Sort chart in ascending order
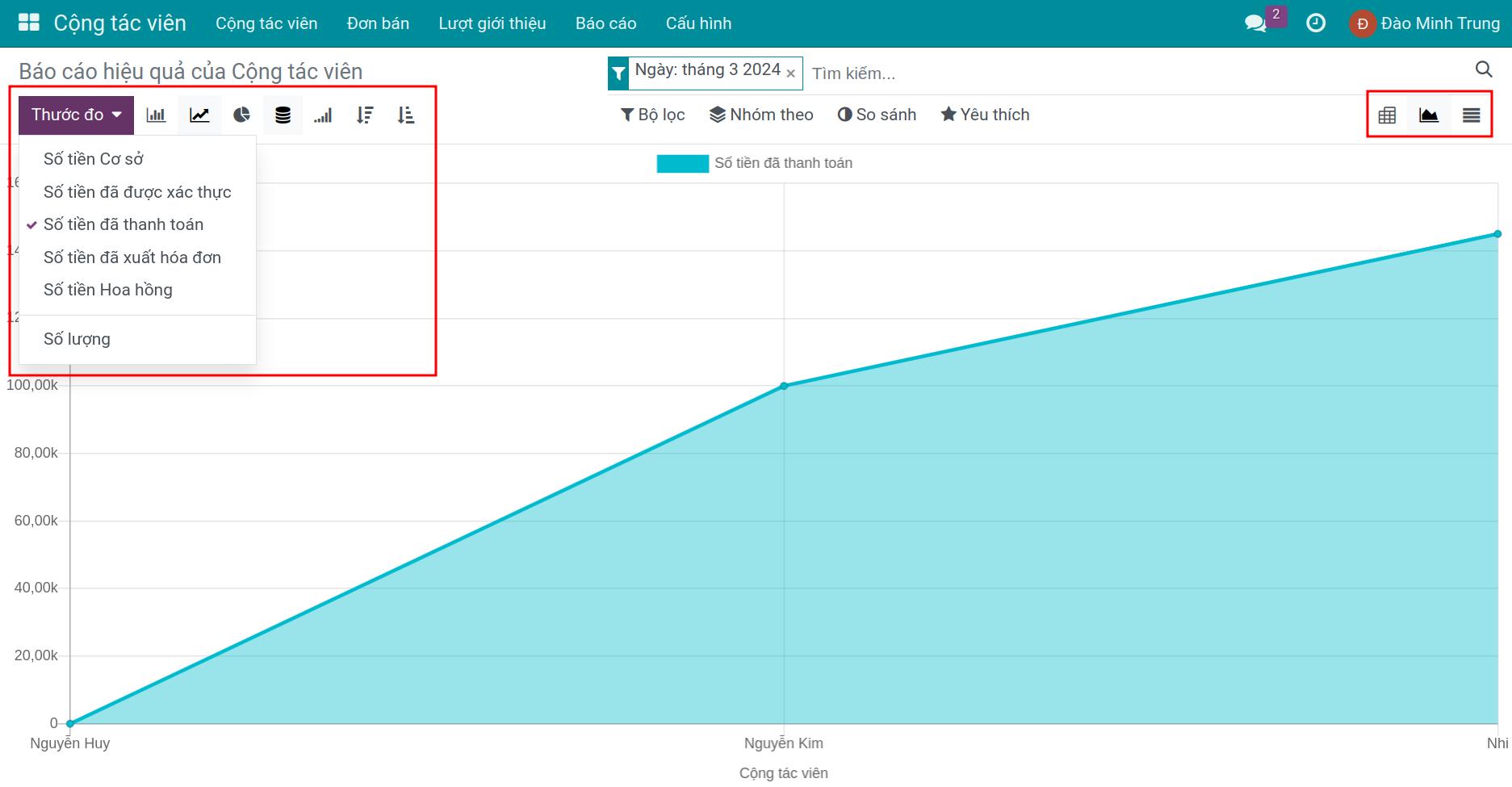This screenshot has width=1512, height=787. [406, 115]
